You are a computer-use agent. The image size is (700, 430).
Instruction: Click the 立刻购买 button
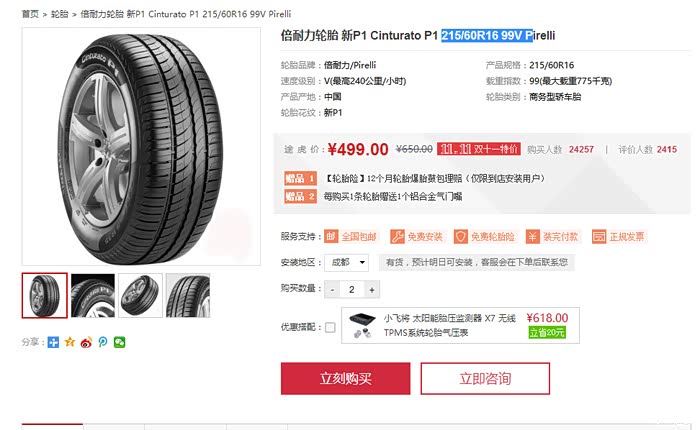coord(346,379)
